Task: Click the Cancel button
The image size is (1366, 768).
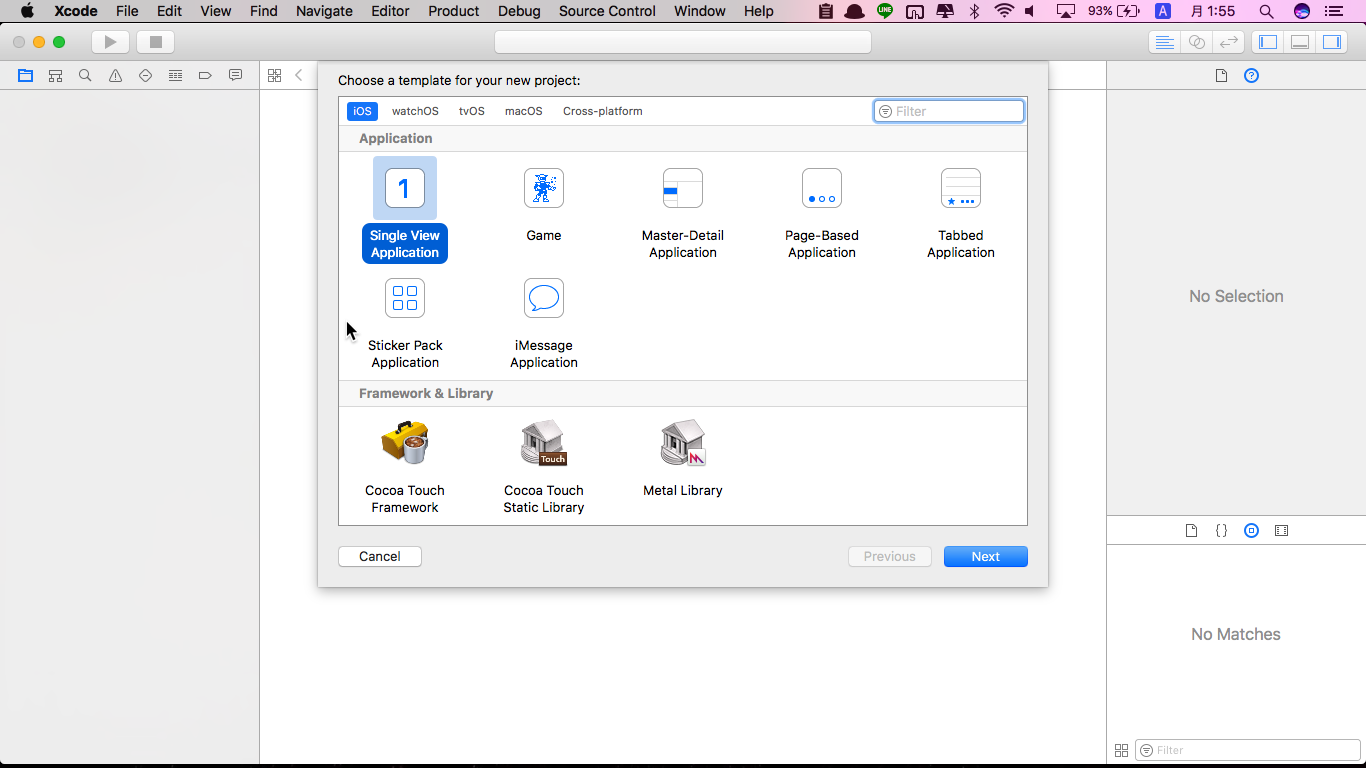Action: pos(380,556)
